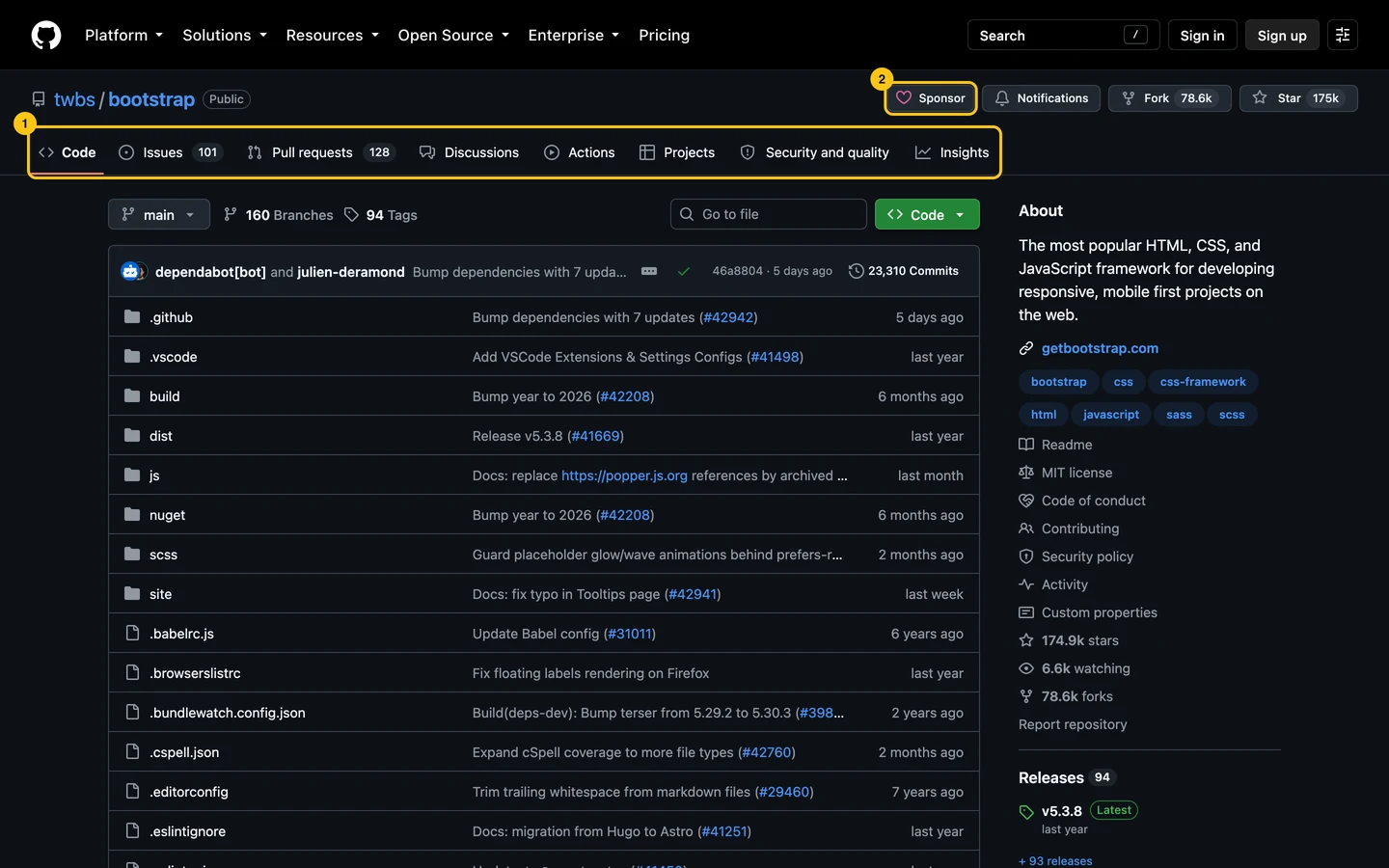Open the appearance settings icon at top right
The height and width of the screenshot is (868, 1389).
(1342, 35)
